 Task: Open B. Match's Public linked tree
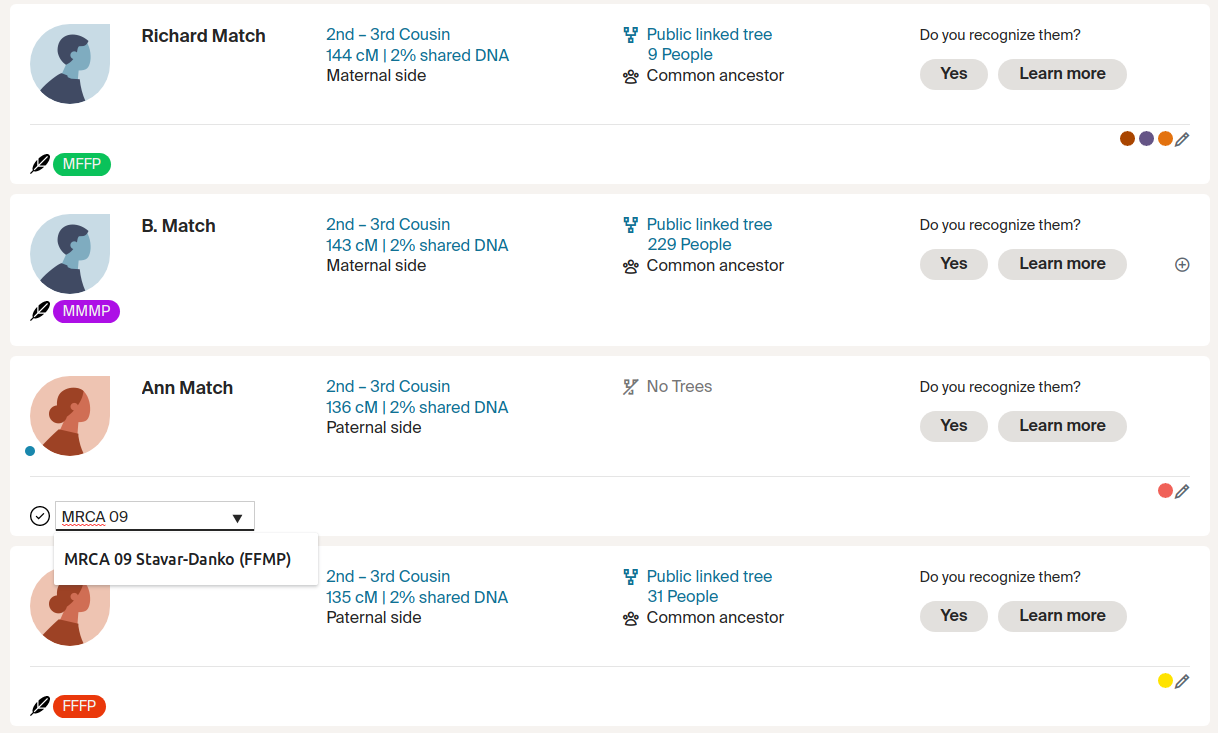click(709, 225)
